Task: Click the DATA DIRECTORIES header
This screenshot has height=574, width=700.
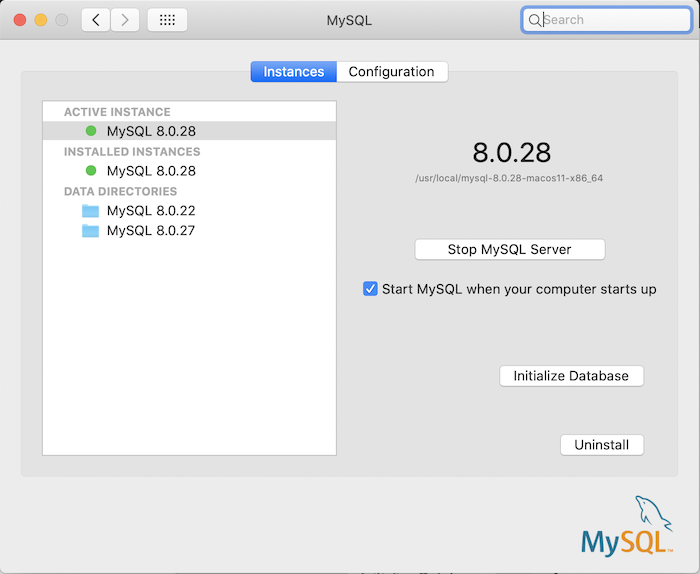Action: click(121, 191)
